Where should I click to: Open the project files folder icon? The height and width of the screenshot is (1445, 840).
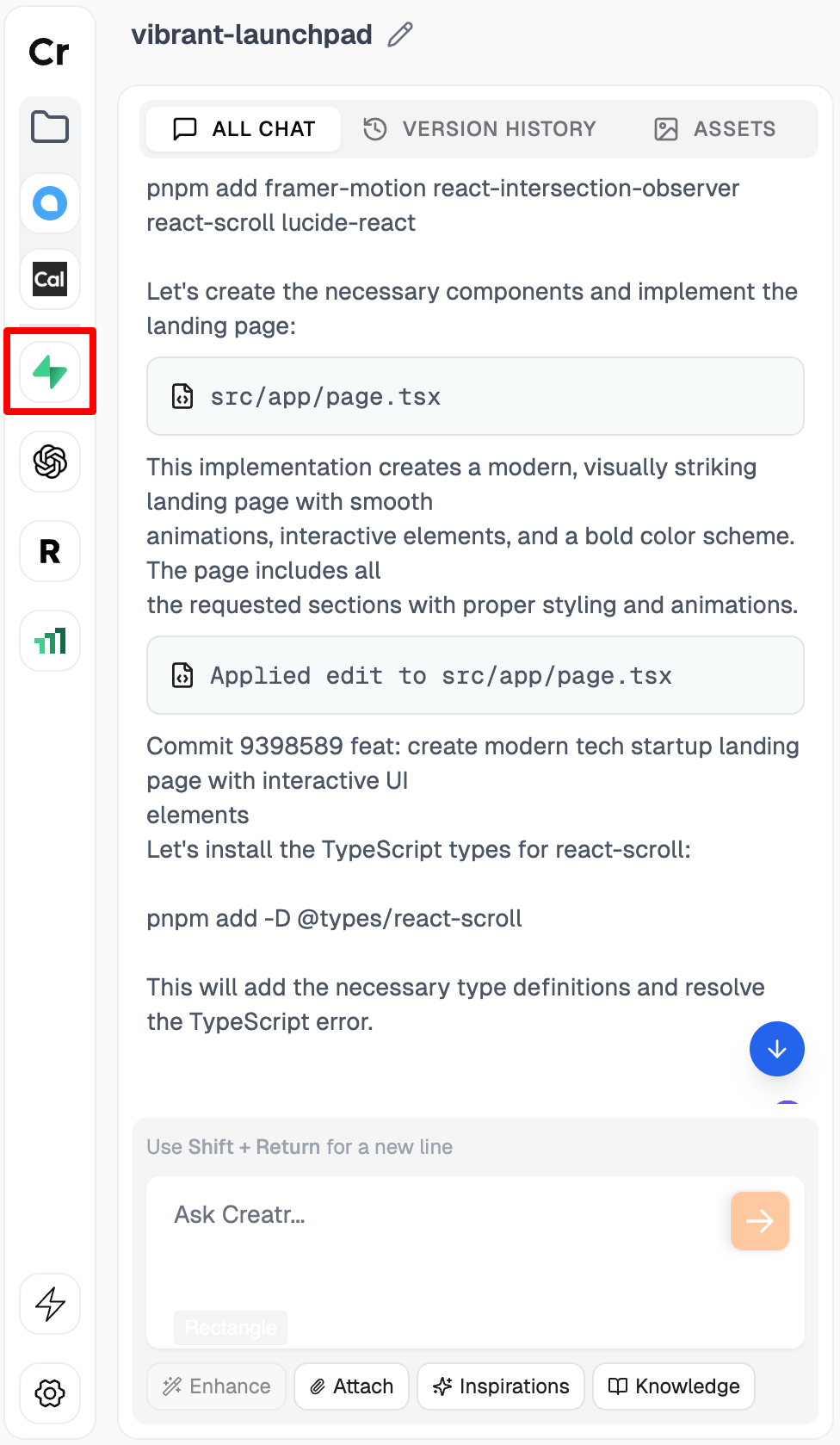[x=49, y=127]
